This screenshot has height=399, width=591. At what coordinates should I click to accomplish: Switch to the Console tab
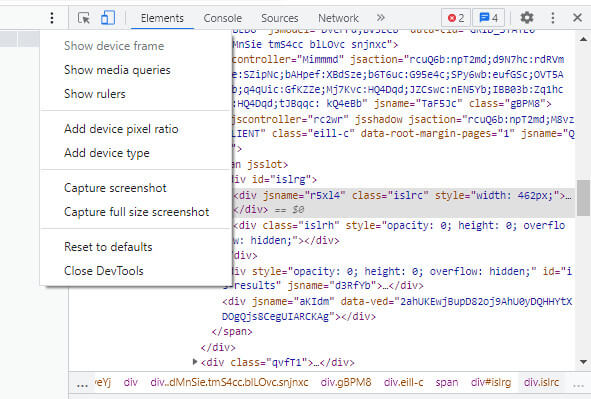222,18
